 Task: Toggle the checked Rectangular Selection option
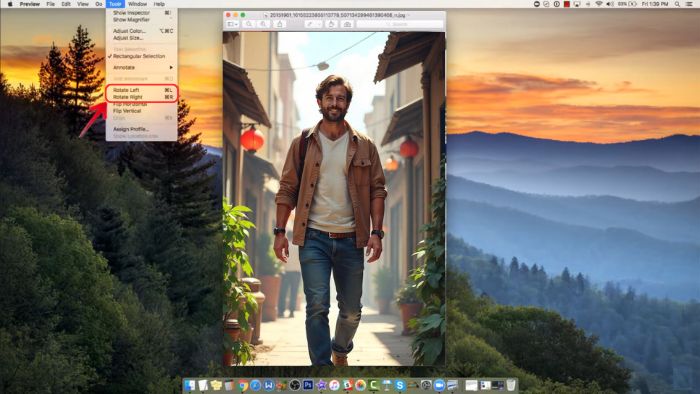point(141,56)
